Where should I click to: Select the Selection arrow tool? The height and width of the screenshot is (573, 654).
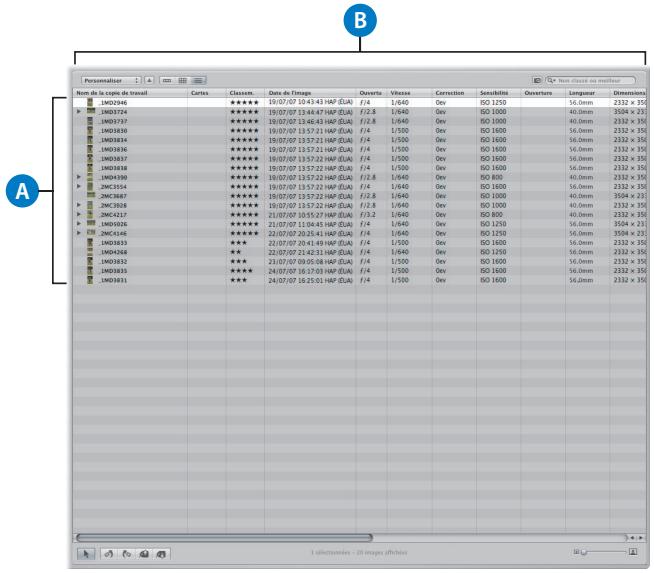pos(86,554)
